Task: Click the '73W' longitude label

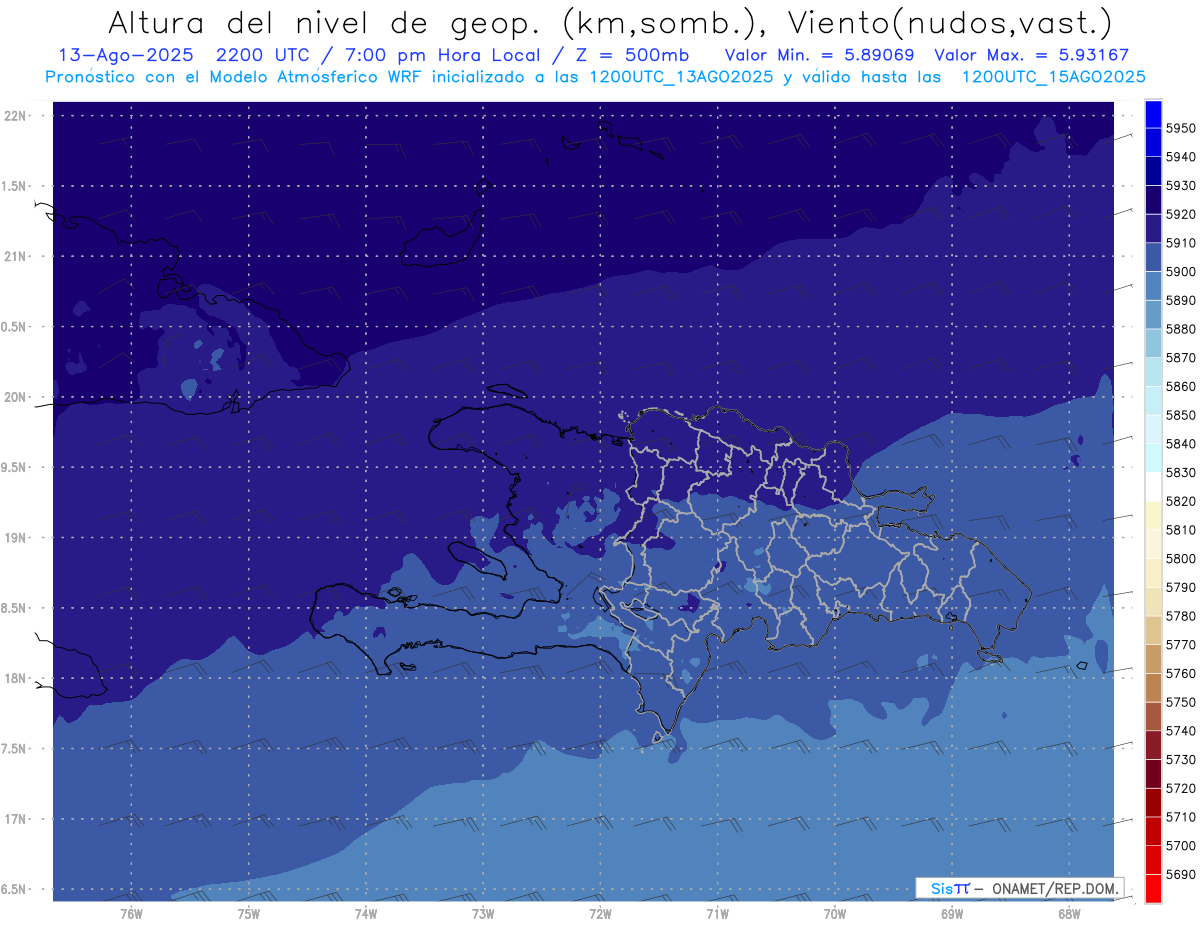Action: tap(483, 914)
